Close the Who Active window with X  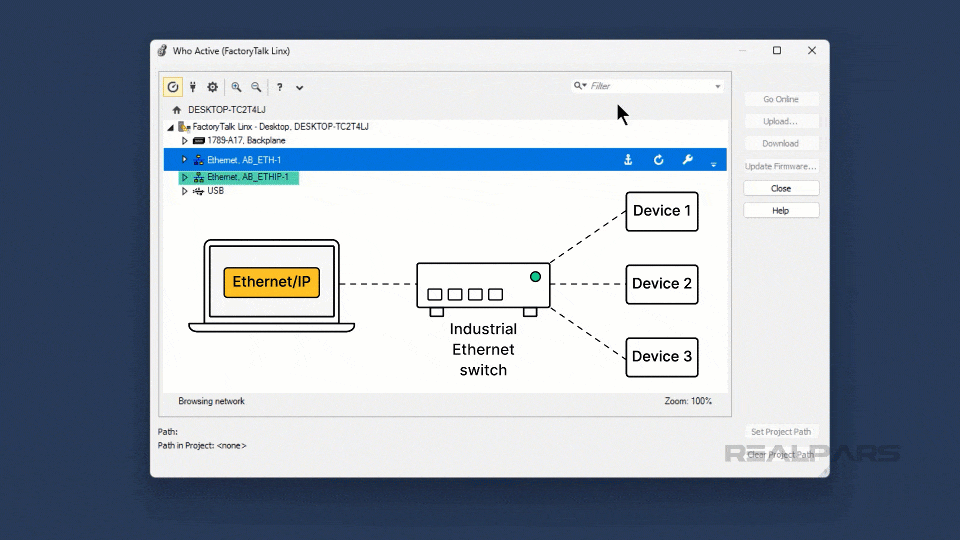tap(812, 50)
